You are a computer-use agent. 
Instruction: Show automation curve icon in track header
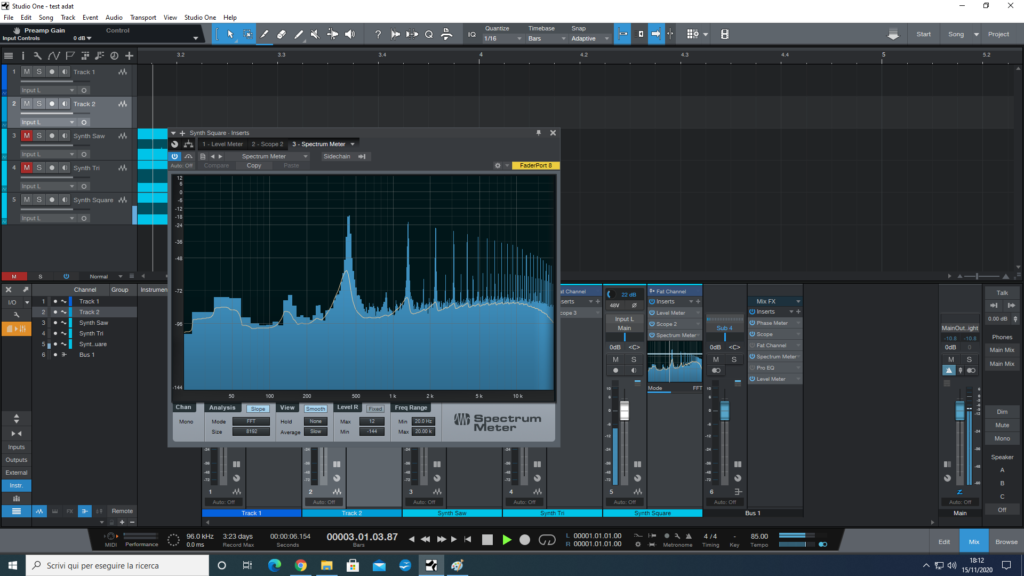(54, 56)
